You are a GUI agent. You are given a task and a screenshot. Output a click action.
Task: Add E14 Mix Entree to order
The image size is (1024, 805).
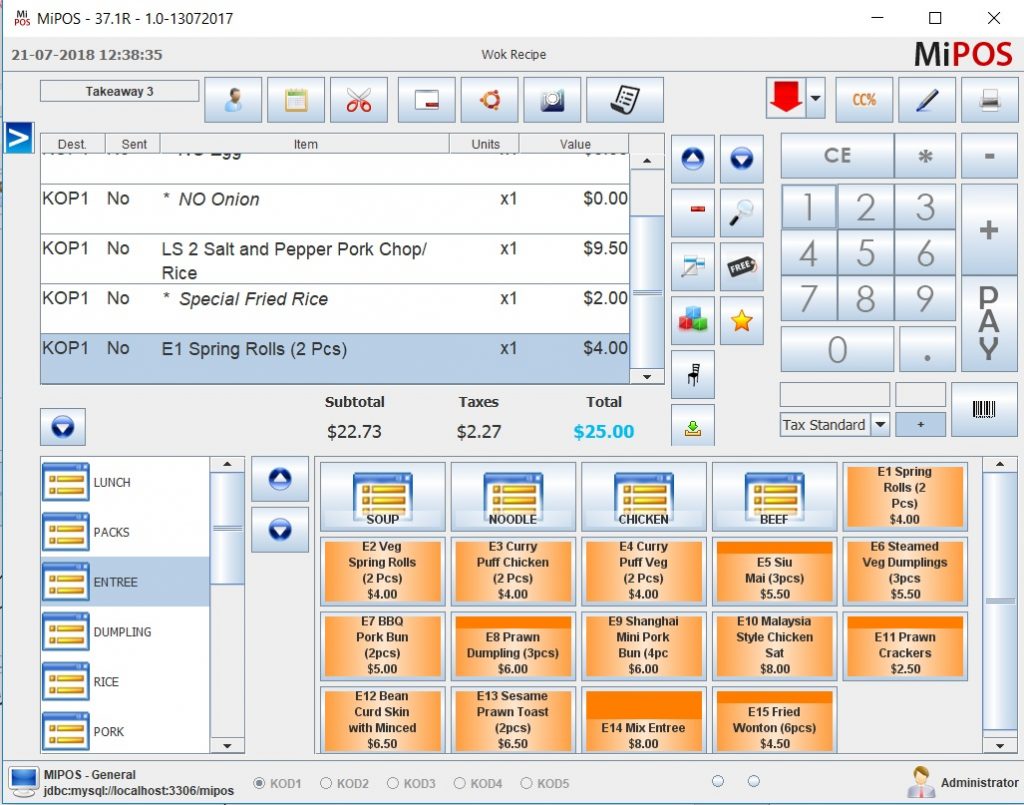tap(644, 721)
